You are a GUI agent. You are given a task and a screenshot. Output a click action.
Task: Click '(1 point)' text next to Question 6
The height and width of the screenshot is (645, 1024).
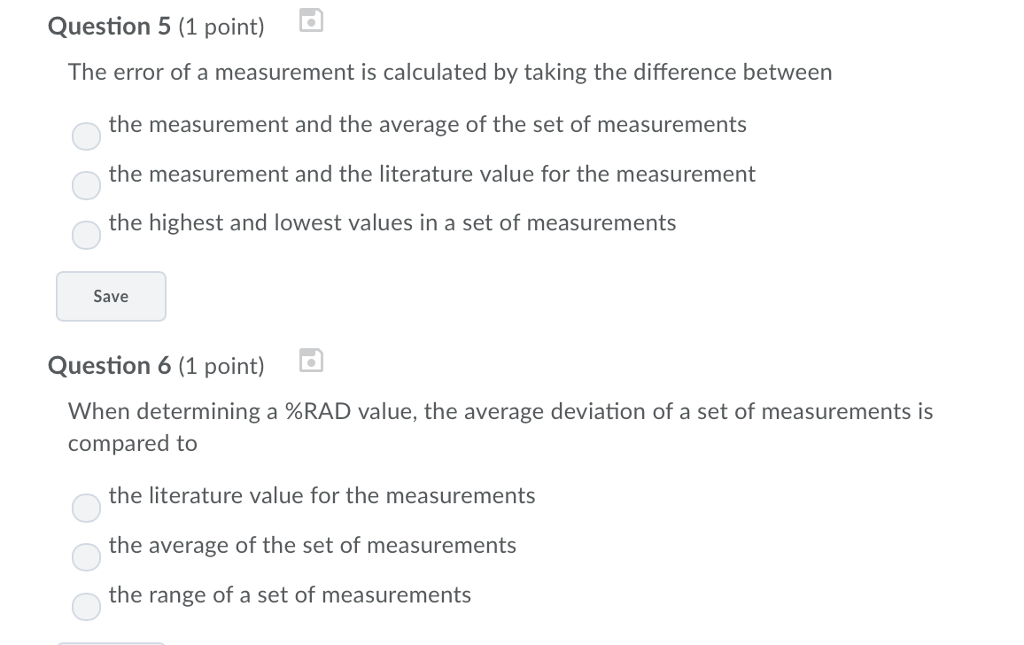221,367
